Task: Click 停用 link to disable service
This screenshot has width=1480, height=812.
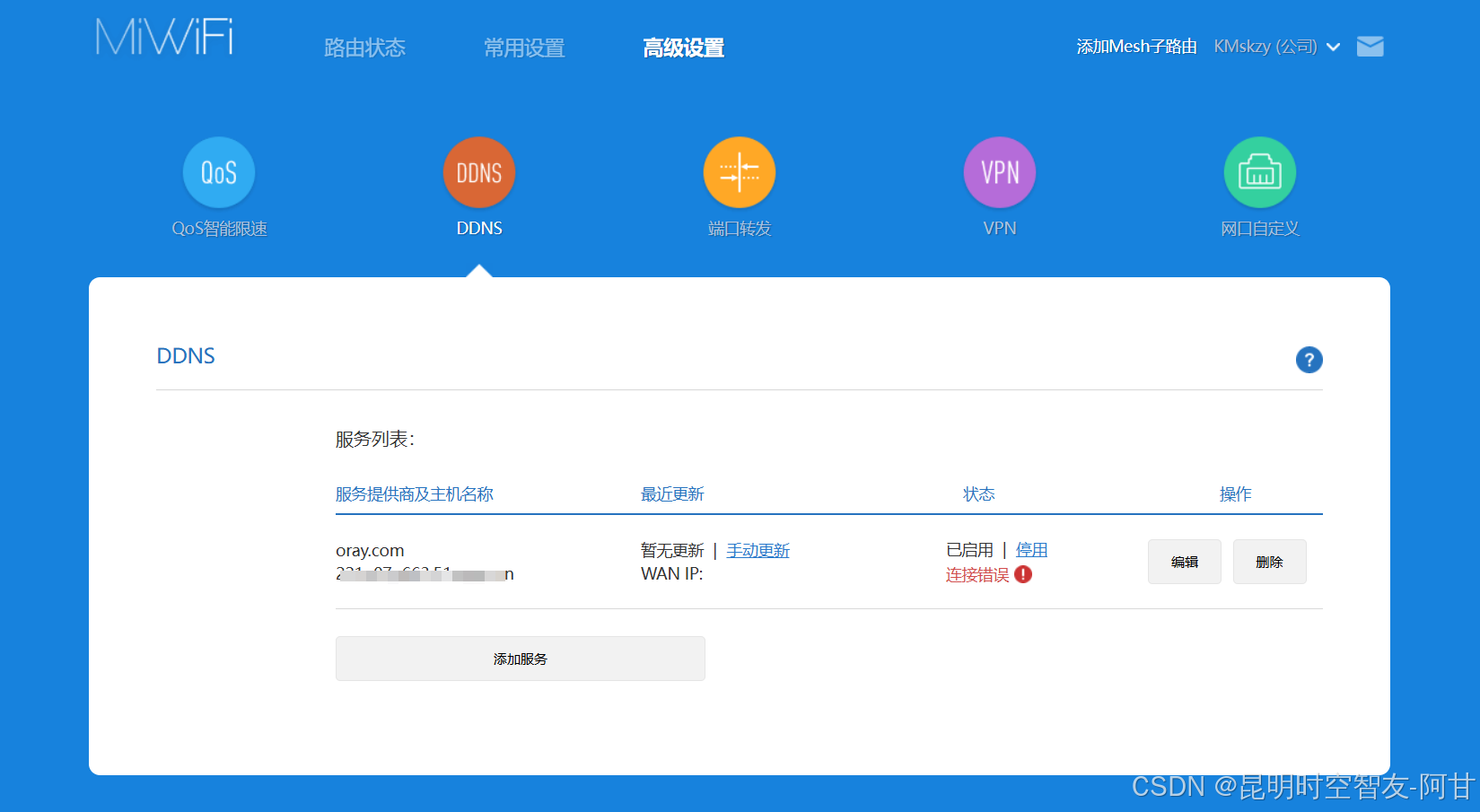Action: 1031,550
